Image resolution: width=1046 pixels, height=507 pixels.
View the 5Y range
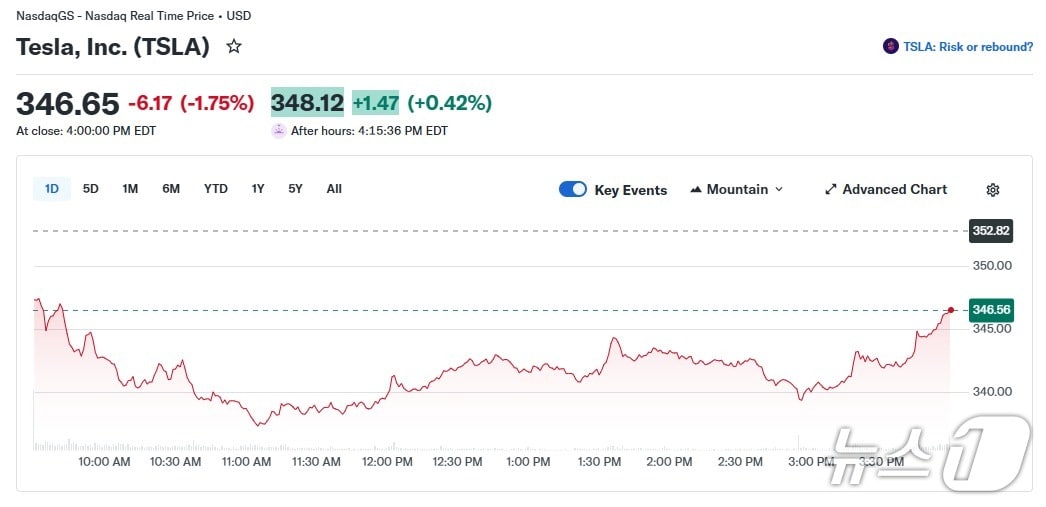pyautogui.click(x=295, y=188)
